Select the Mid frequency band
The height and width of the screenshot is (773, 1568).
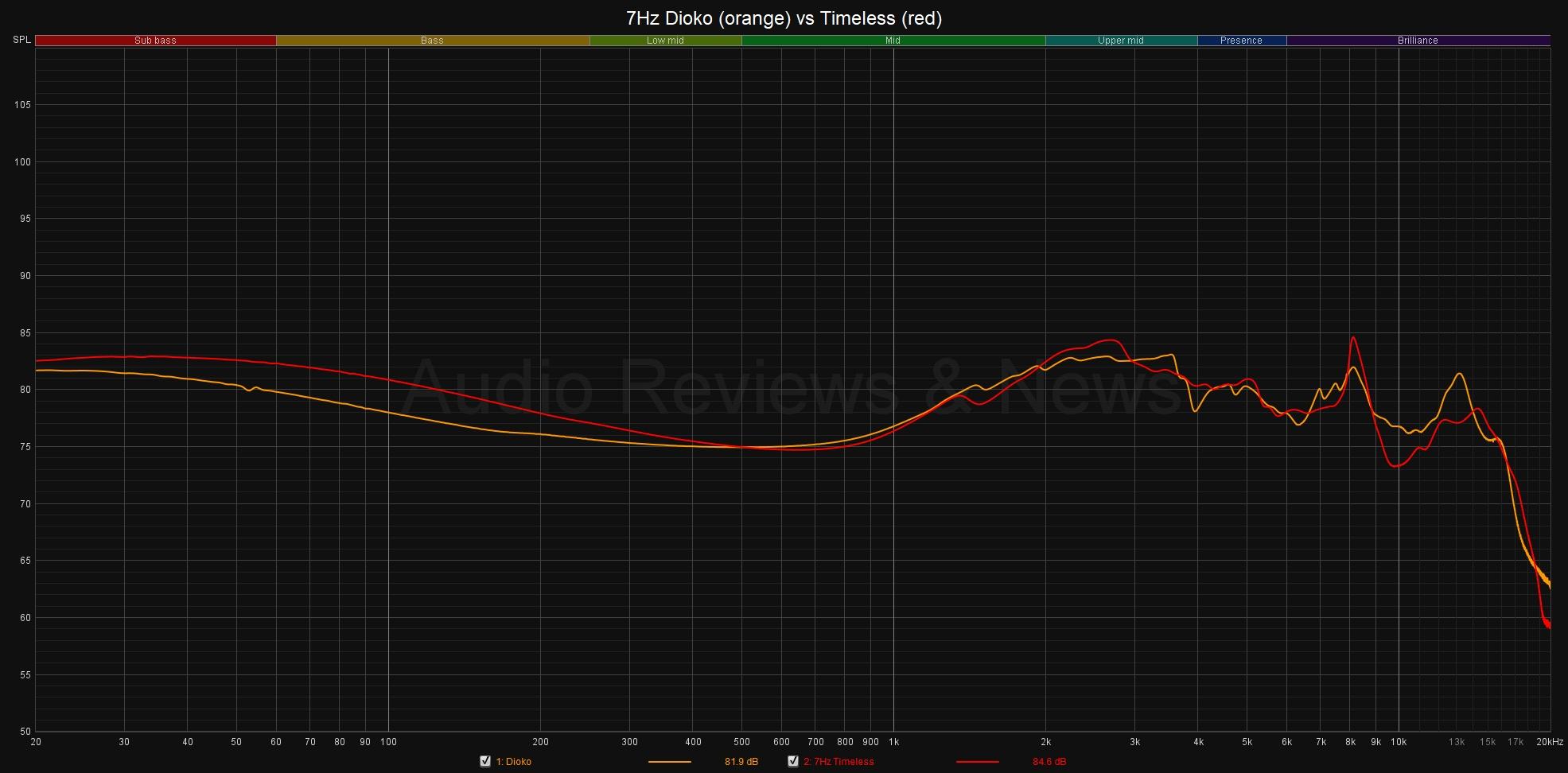pyautogui.click(x=893, y=41)
